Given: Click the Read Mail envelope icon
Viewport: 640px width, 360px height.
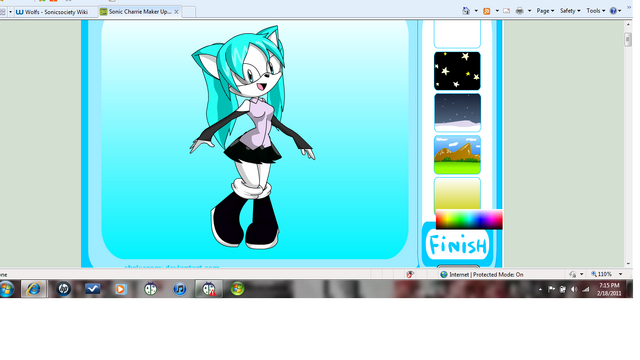Looking at the screenshot, I should pyautogui.click(x=507, y=11).
